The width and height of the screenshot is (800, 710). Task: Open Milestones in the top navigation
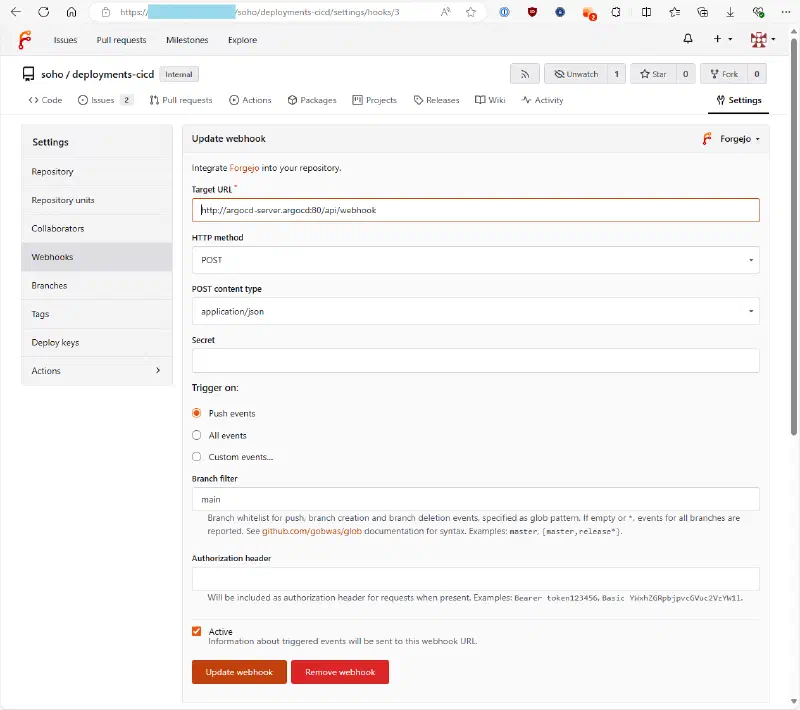187,40
